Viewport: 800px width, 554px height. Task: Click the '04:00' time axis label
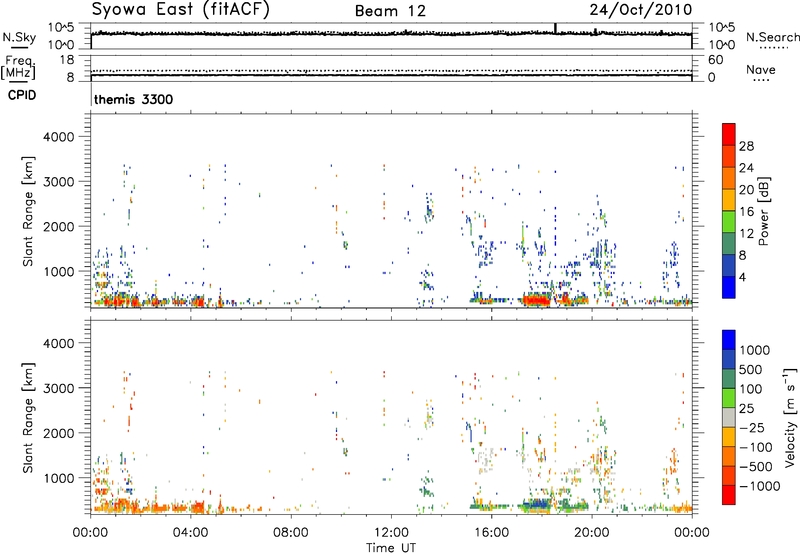(190, 533)
